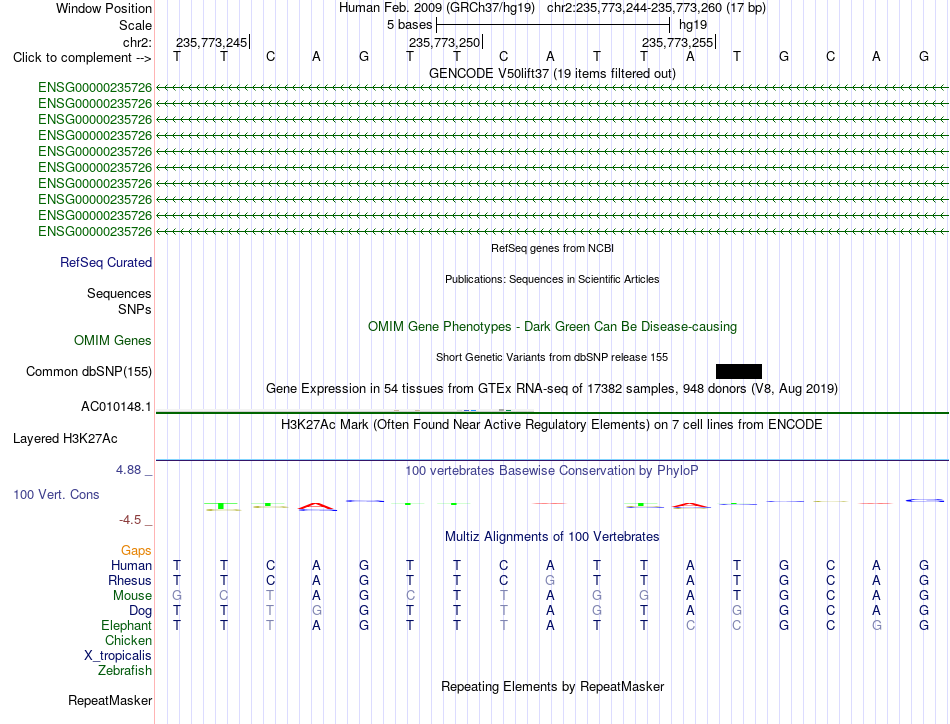Select the Elephant species label
The image size is (950, 724).
coord(127,625)
